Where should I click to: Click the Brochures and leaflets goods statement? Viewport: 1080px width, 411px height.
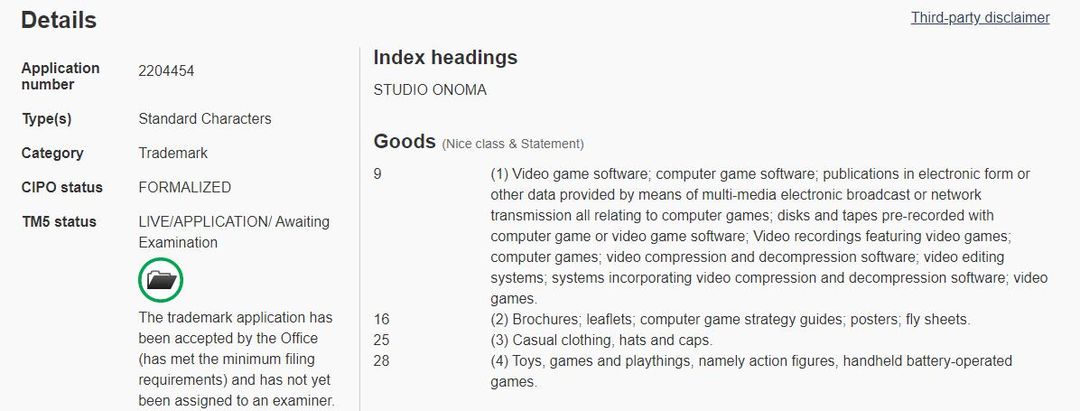coord(730,319)
